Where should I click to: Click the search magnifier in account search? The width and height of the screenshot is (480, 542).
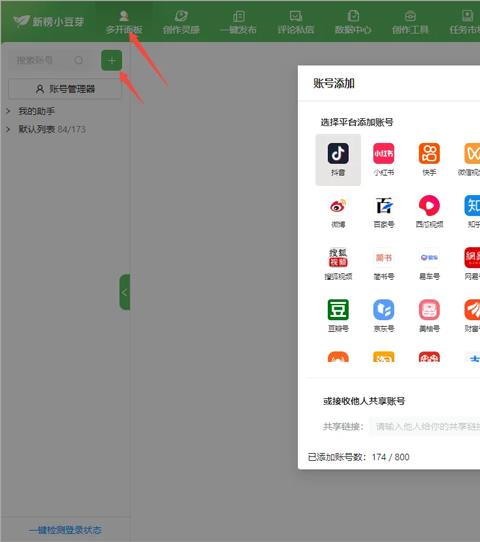[x=78, y=60]
